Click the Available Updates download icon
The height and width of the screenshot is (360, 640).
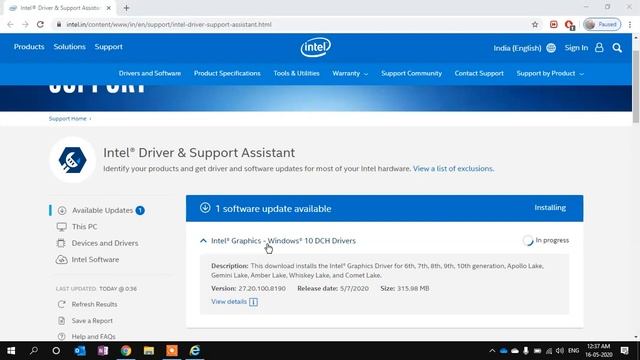click(62, 210)
